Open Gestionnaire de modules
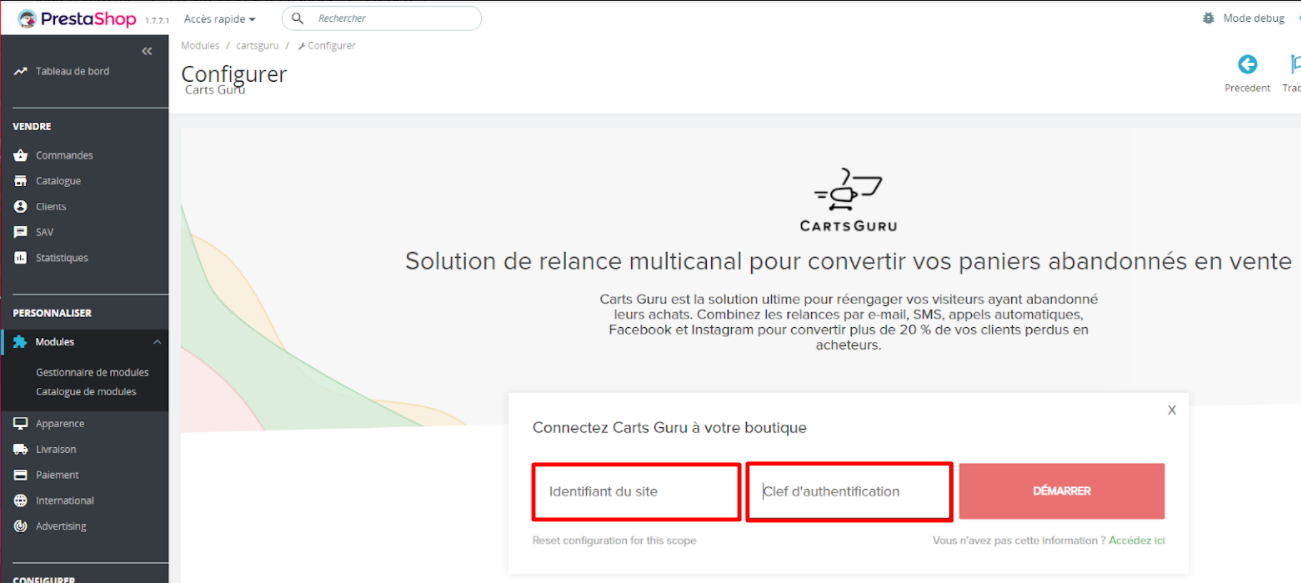 (x=92, y=372)
